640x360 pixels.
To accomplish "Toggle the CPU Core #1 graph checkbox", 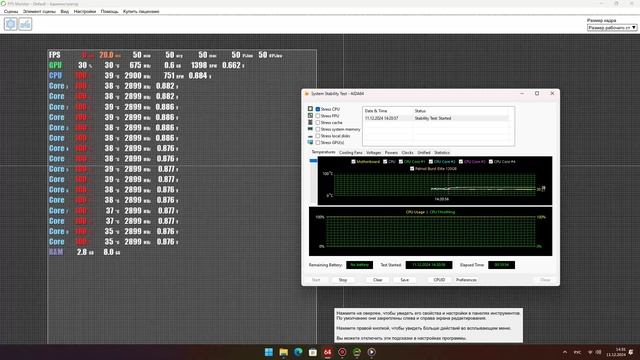I will 401,162.
